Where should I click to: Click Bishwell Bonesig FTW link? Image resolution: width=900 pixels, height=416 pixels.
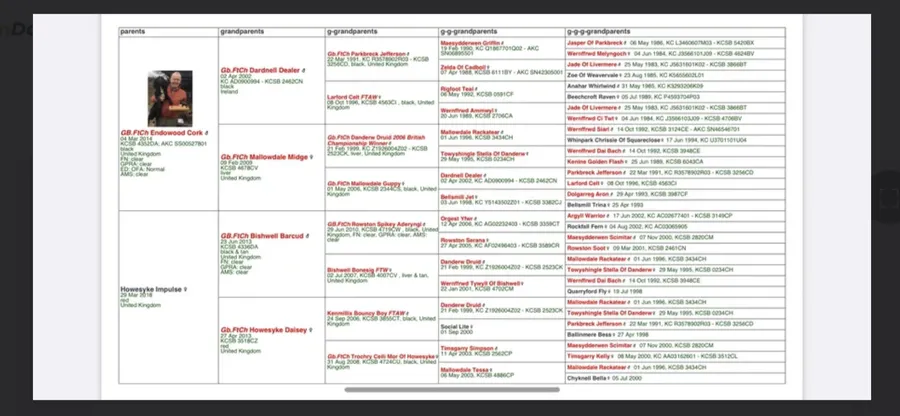tap(357, 269)
